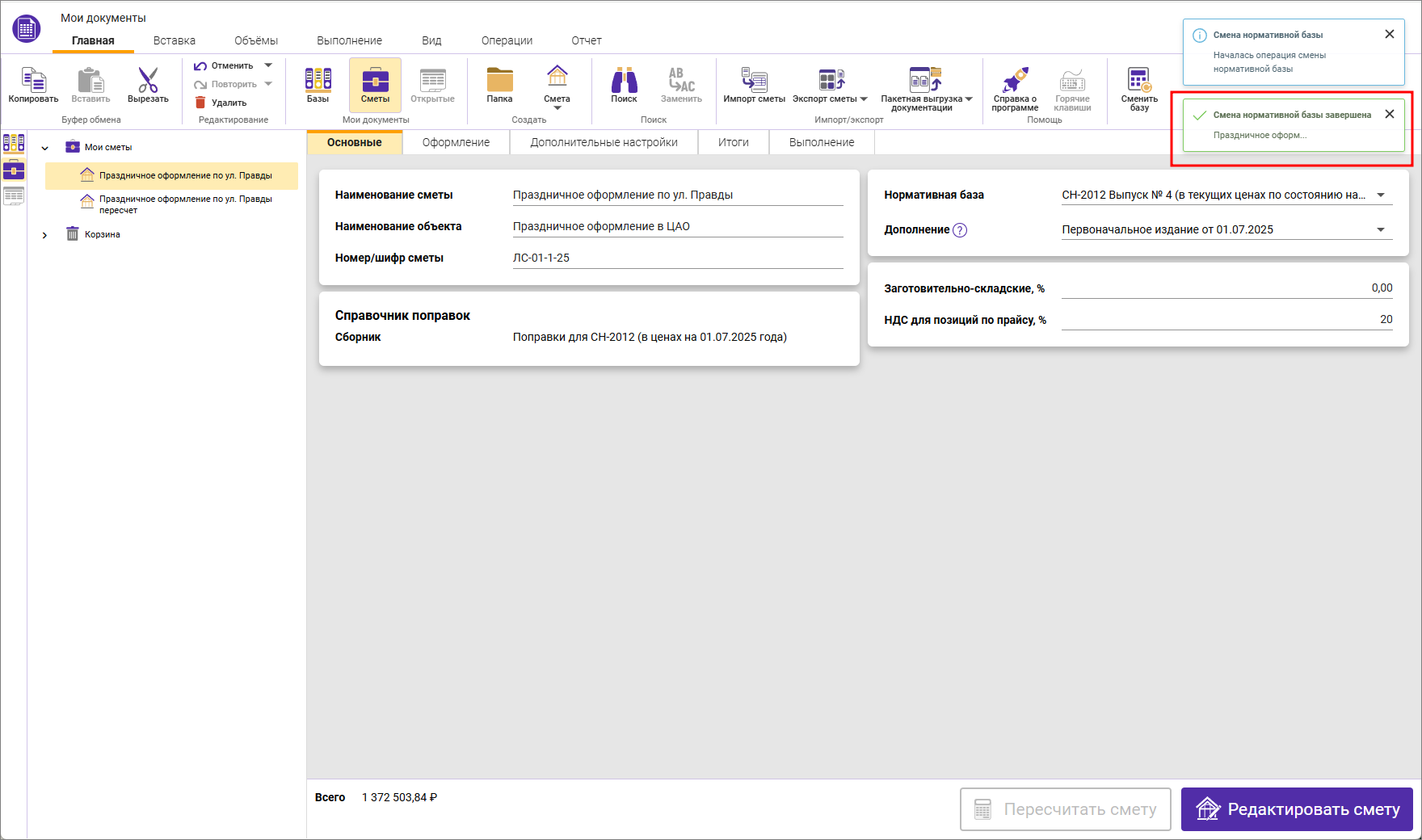Switch to the Оформление tab
This screenshot has height=840, width=1422.
tap(456, 142)
